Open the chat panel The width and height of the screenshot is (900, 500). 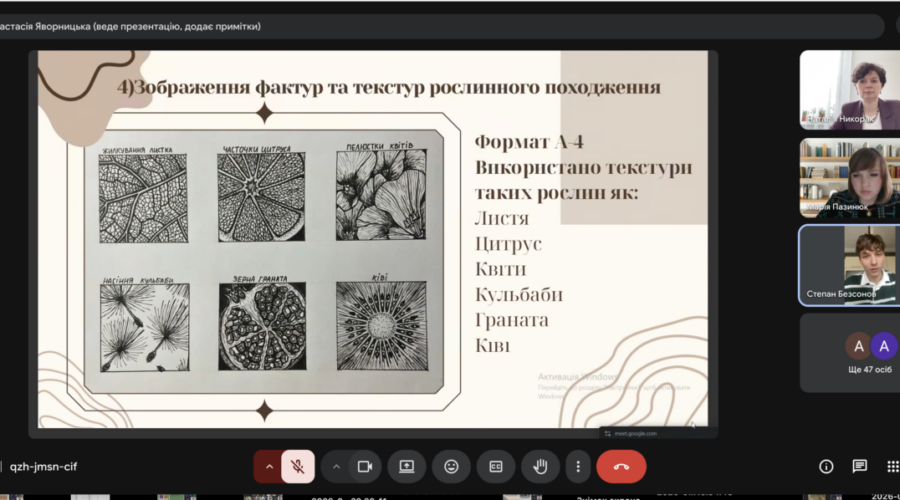pos(859,467)
